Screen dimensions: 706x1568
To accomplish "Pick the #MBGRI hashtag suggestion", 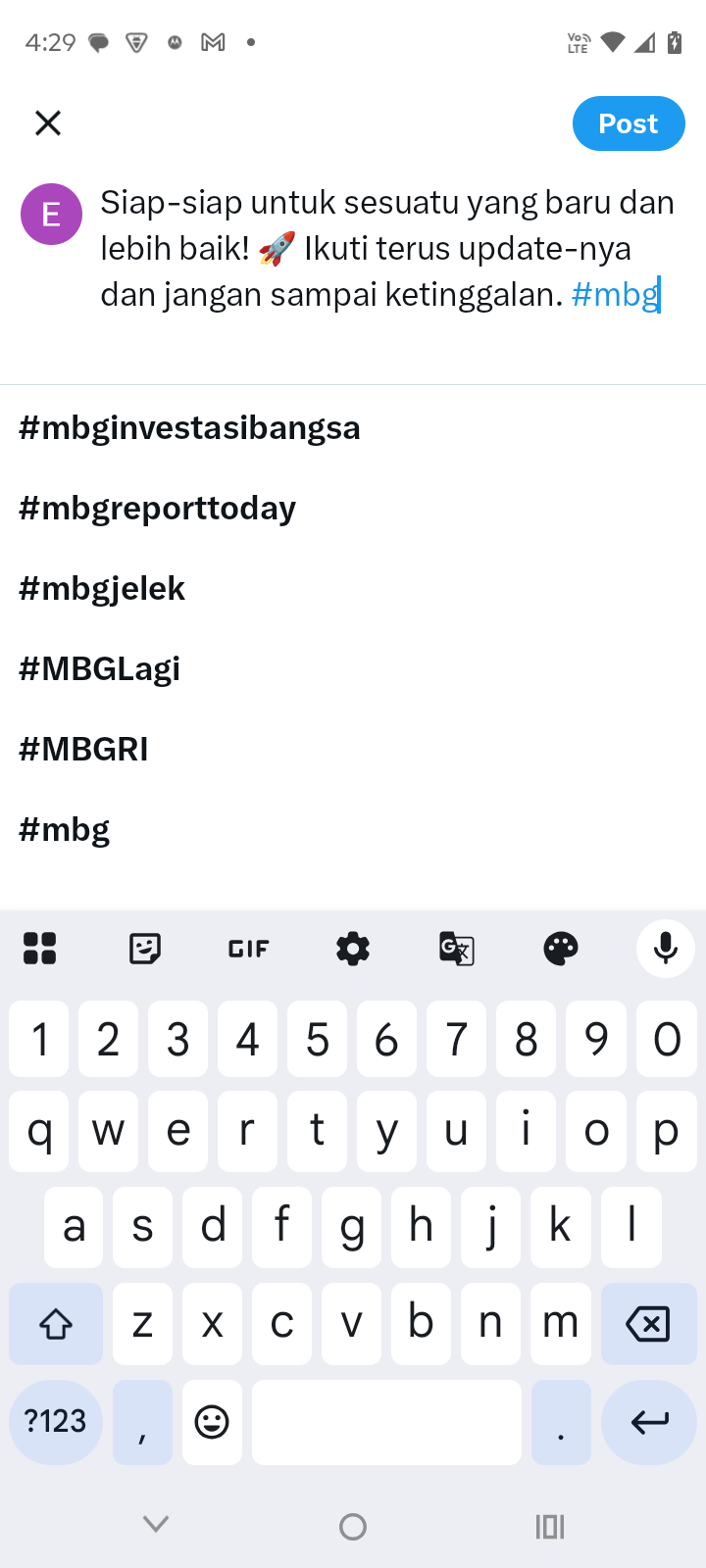I will (84, 750).
